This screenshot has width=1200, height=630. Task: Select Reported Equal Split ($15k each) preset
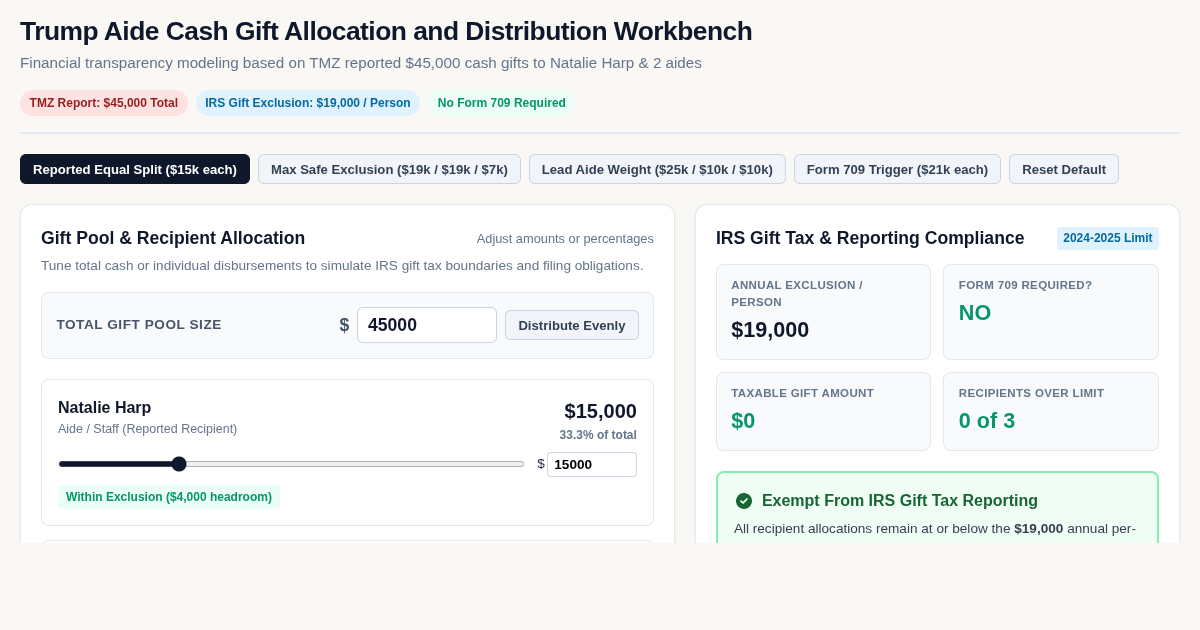[x=135, y=169]
